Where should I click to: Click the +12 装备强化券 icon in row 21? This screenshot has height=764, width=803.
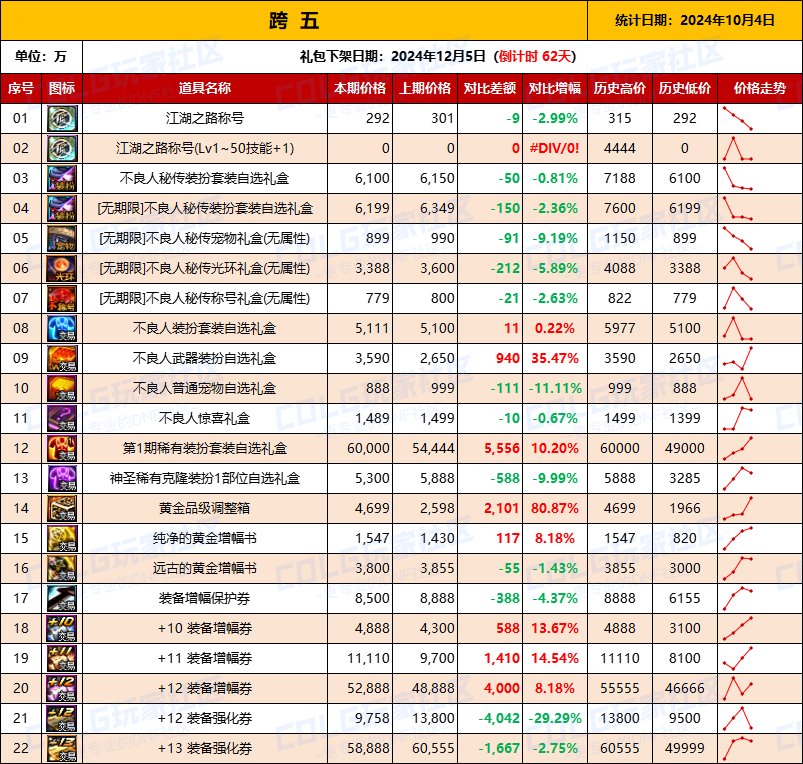coord(62,718)
